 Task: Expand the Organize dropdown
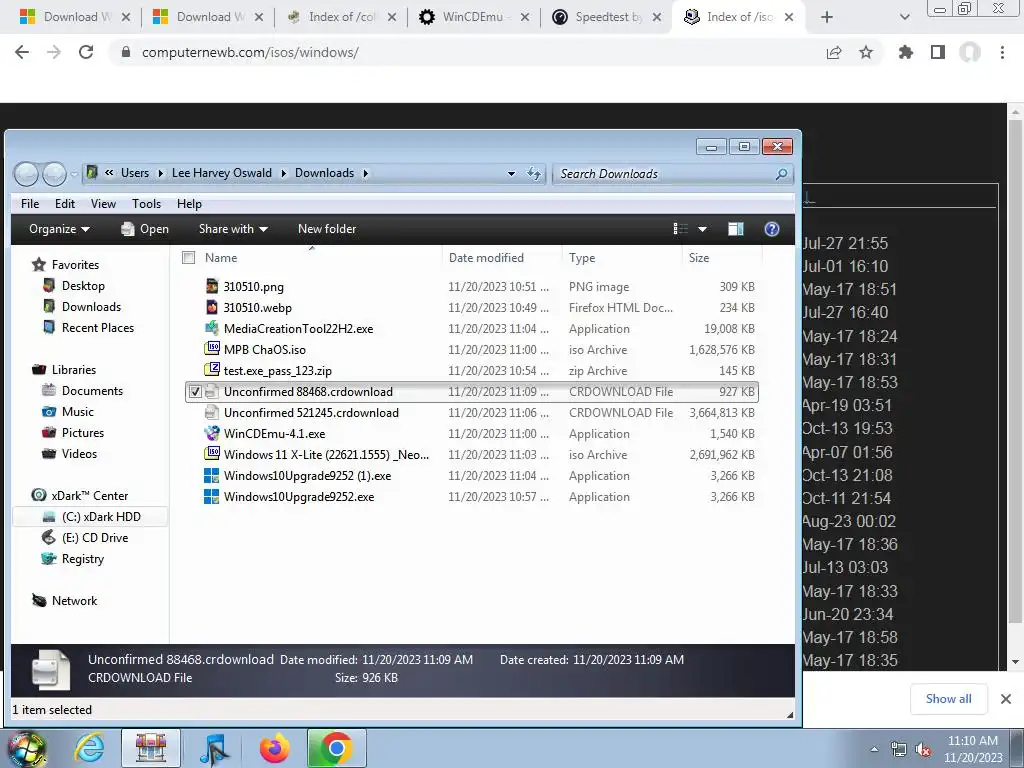(59, 229)
